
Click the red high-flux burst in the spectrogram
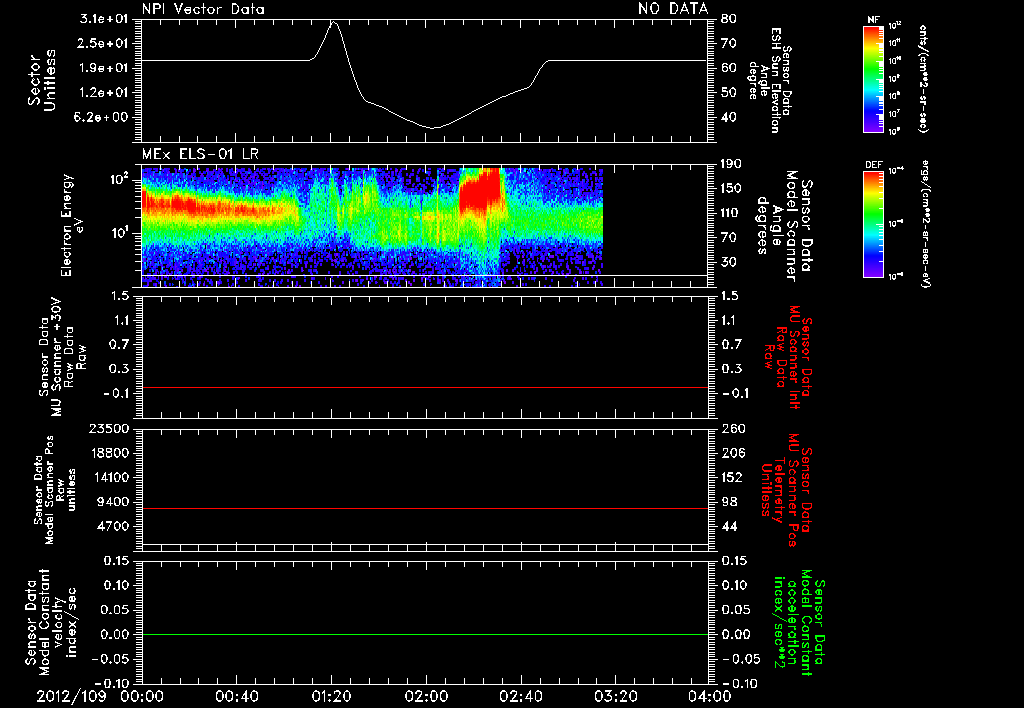tap(480, 189)
